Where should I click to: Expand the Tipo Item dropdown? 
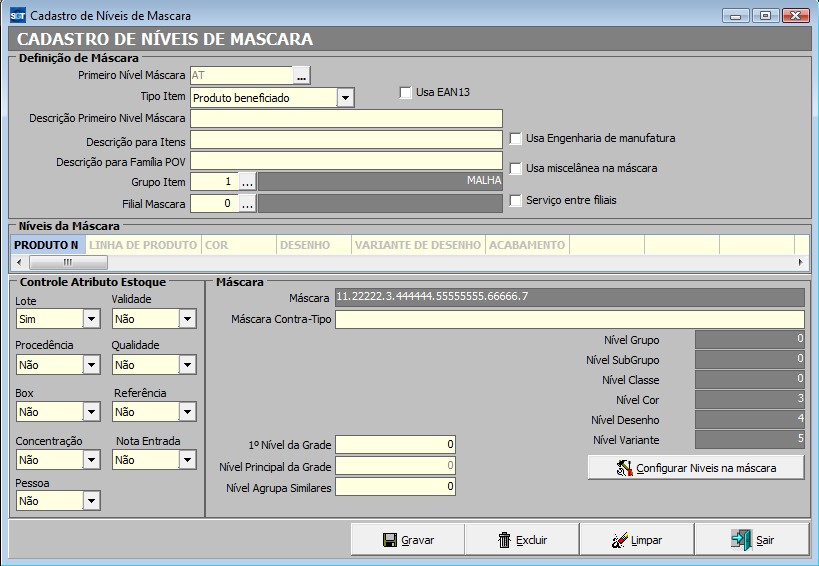click(345, 98)
